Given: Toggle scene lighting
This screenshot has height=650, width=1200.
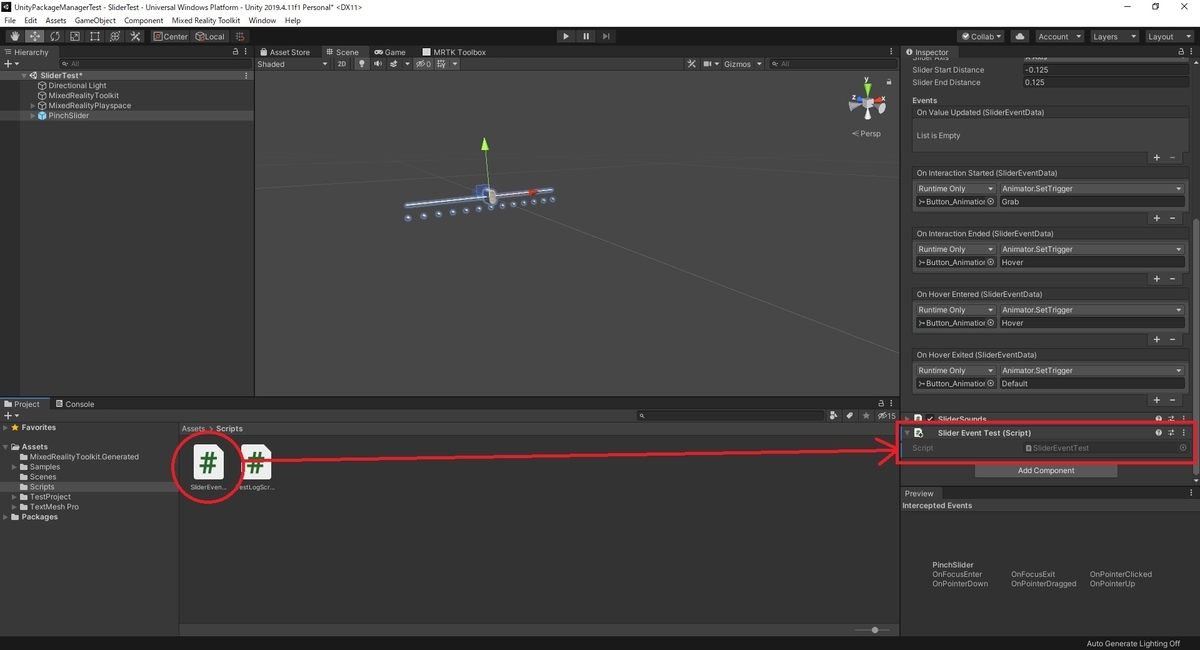Looking at the screenshot, I should 362,64.
